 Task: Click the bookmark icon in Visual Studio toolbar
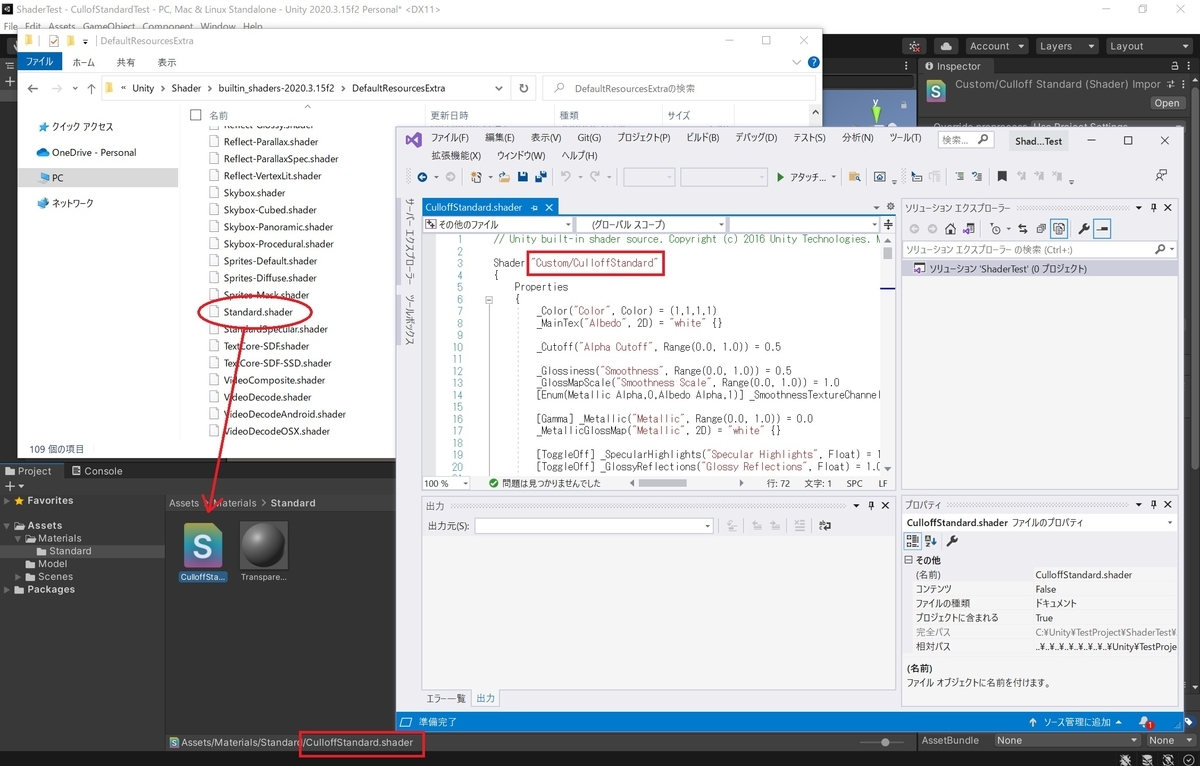point(1002,177)
